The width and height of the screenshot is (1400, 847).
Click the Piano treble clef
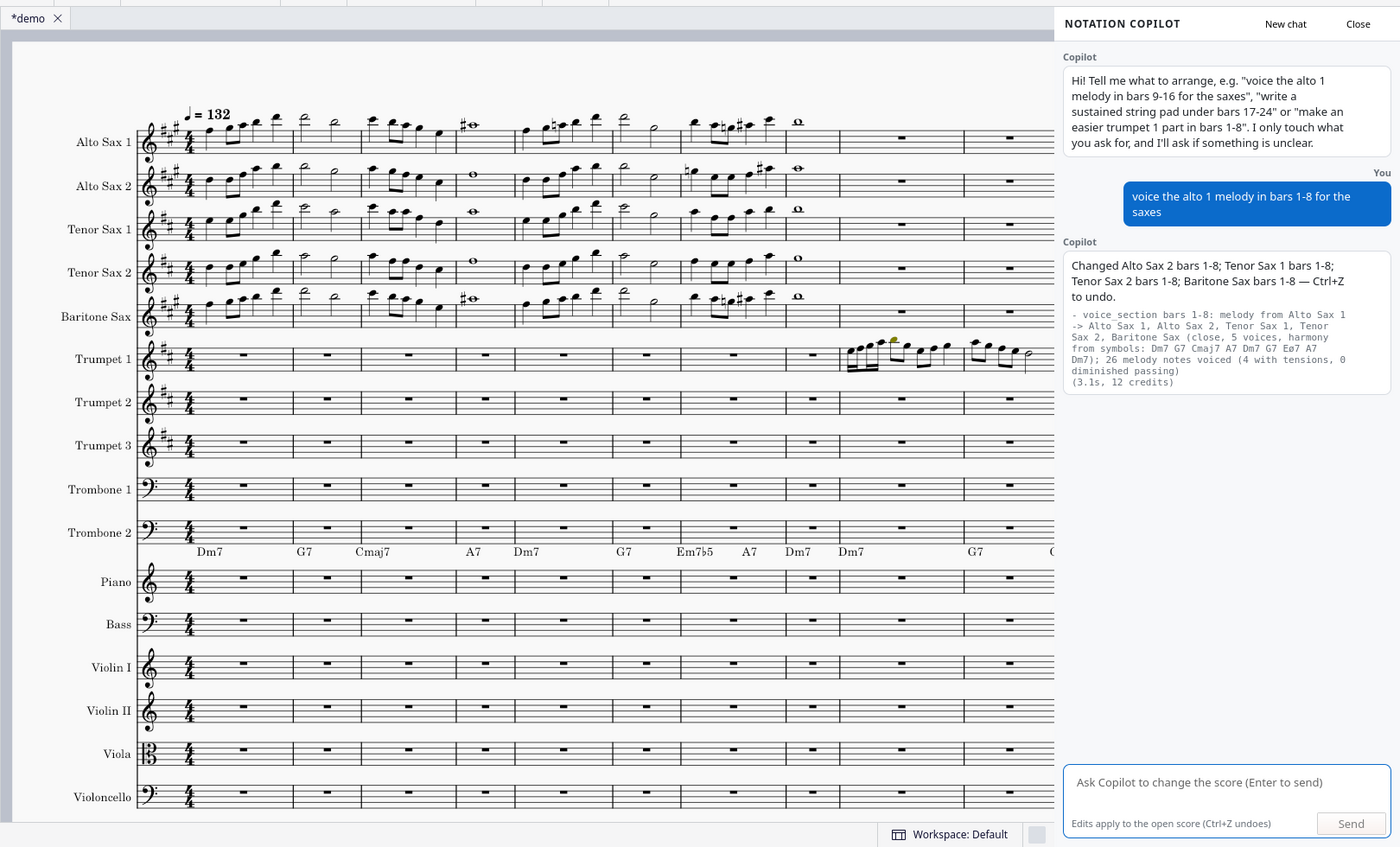tap(151, 582)
